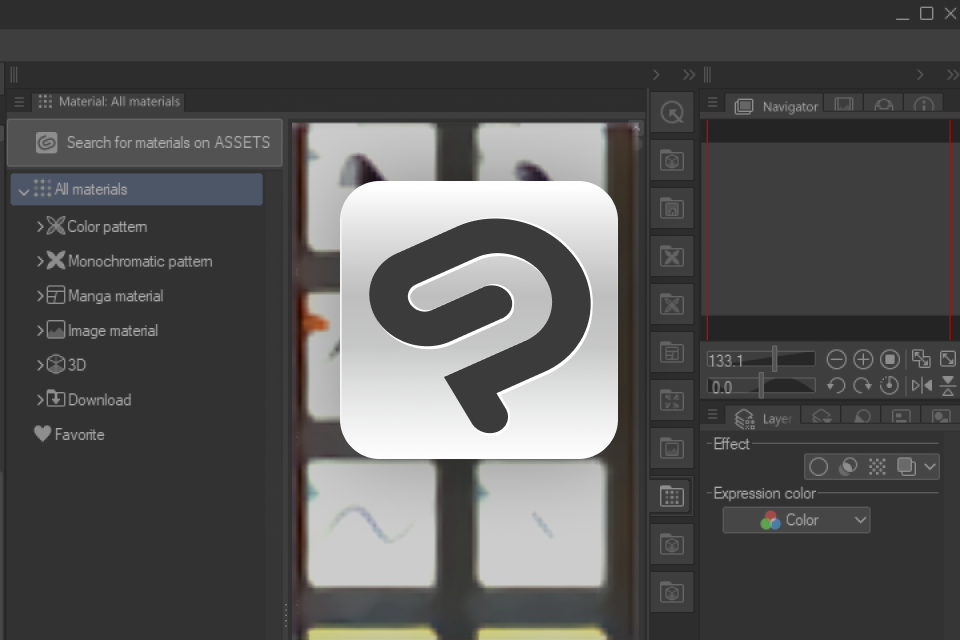This screenshot has width=960, height=640.
Task: Select the 3D tree item
Action: [76, 365]
